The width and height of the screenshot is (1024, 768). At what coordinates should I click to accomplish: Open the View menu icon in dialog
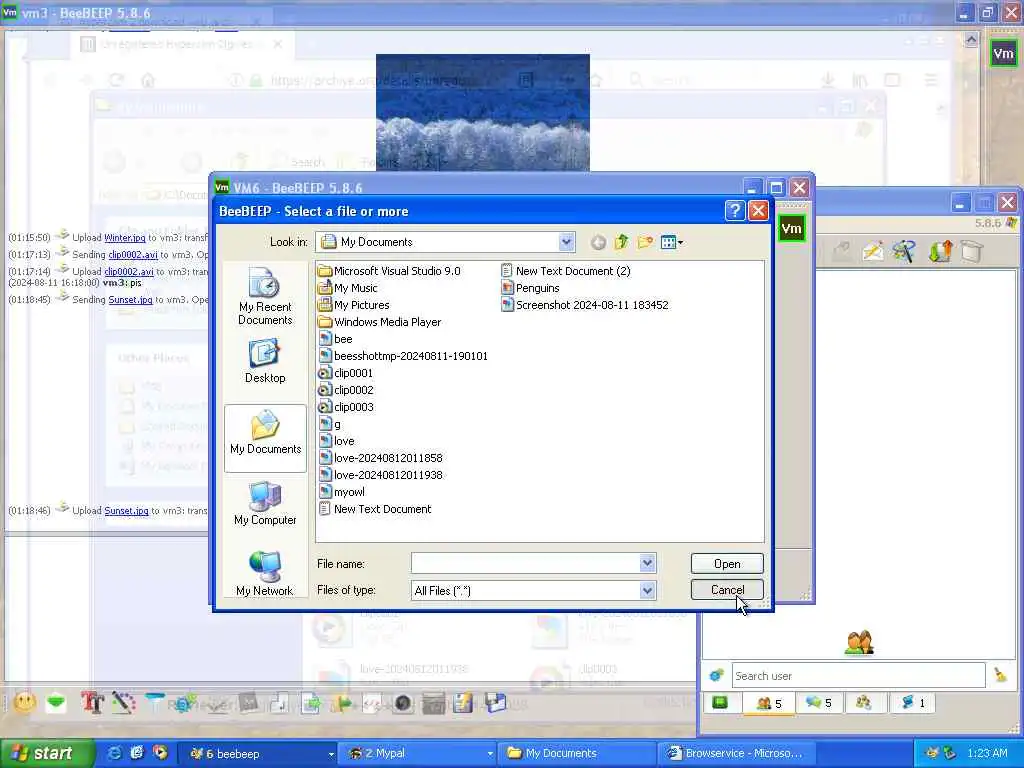671,243
